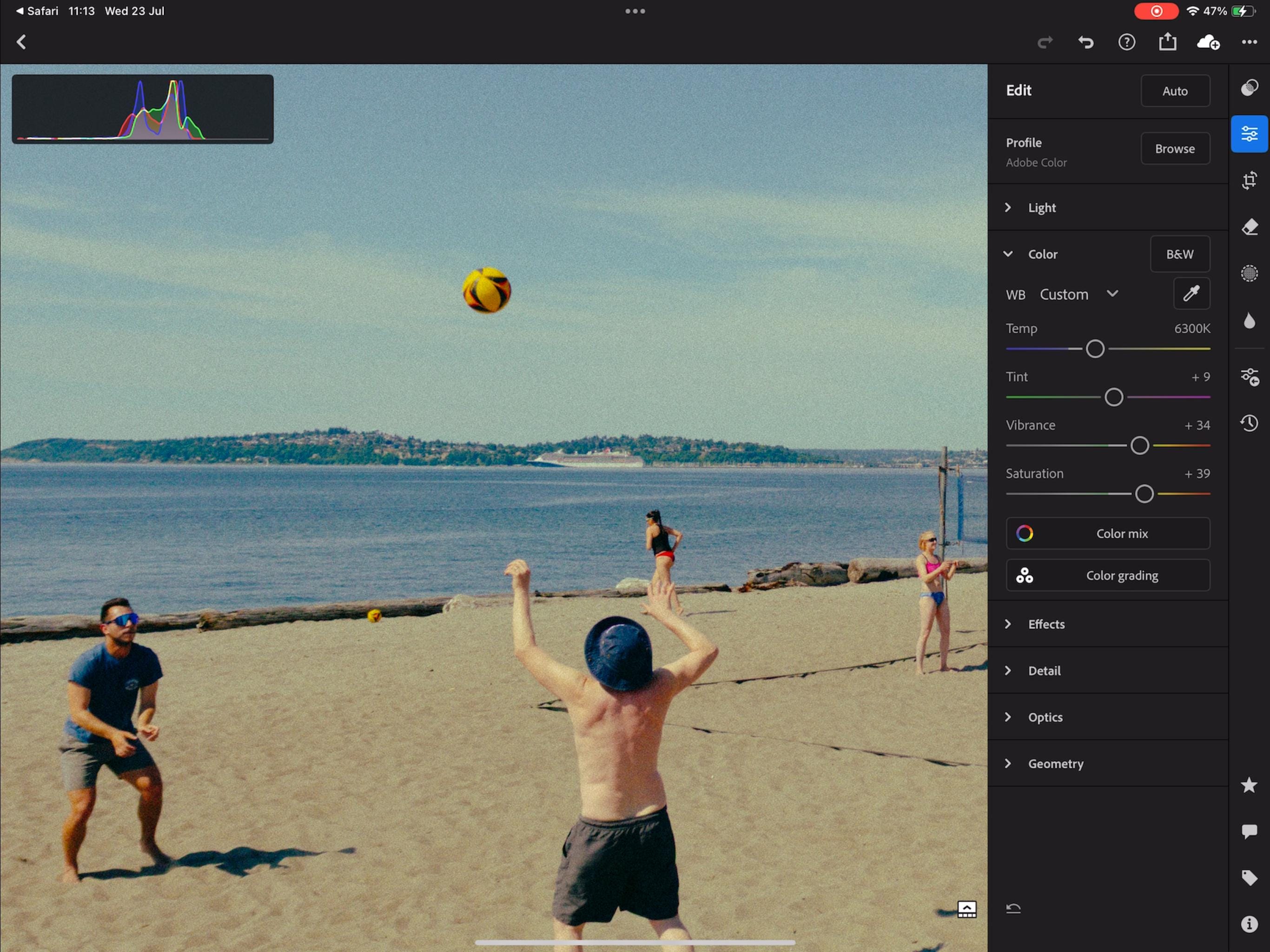Click the + 34 vibrance value
This screenshot has height=952, width=1270.
[1197, 425]
